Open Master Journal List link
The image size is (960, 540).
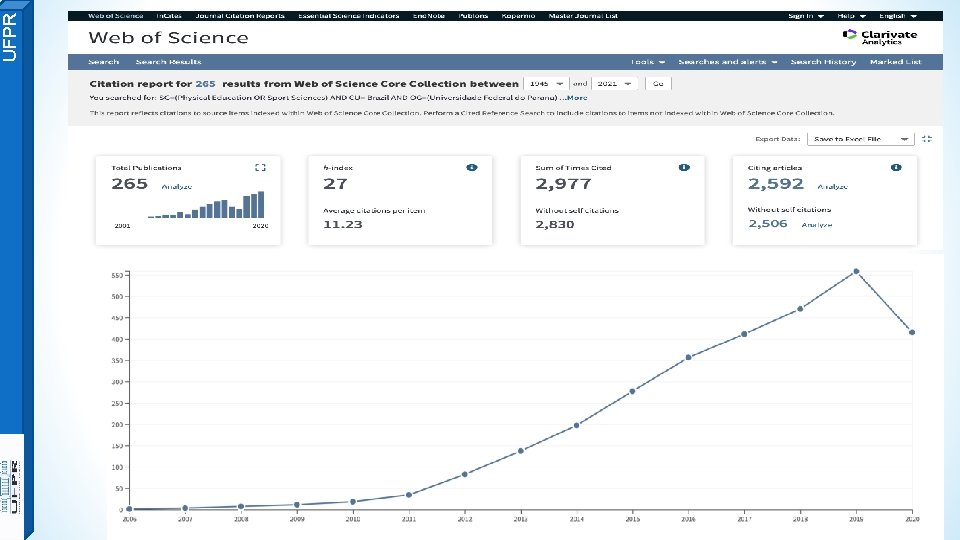click(583, 16)
